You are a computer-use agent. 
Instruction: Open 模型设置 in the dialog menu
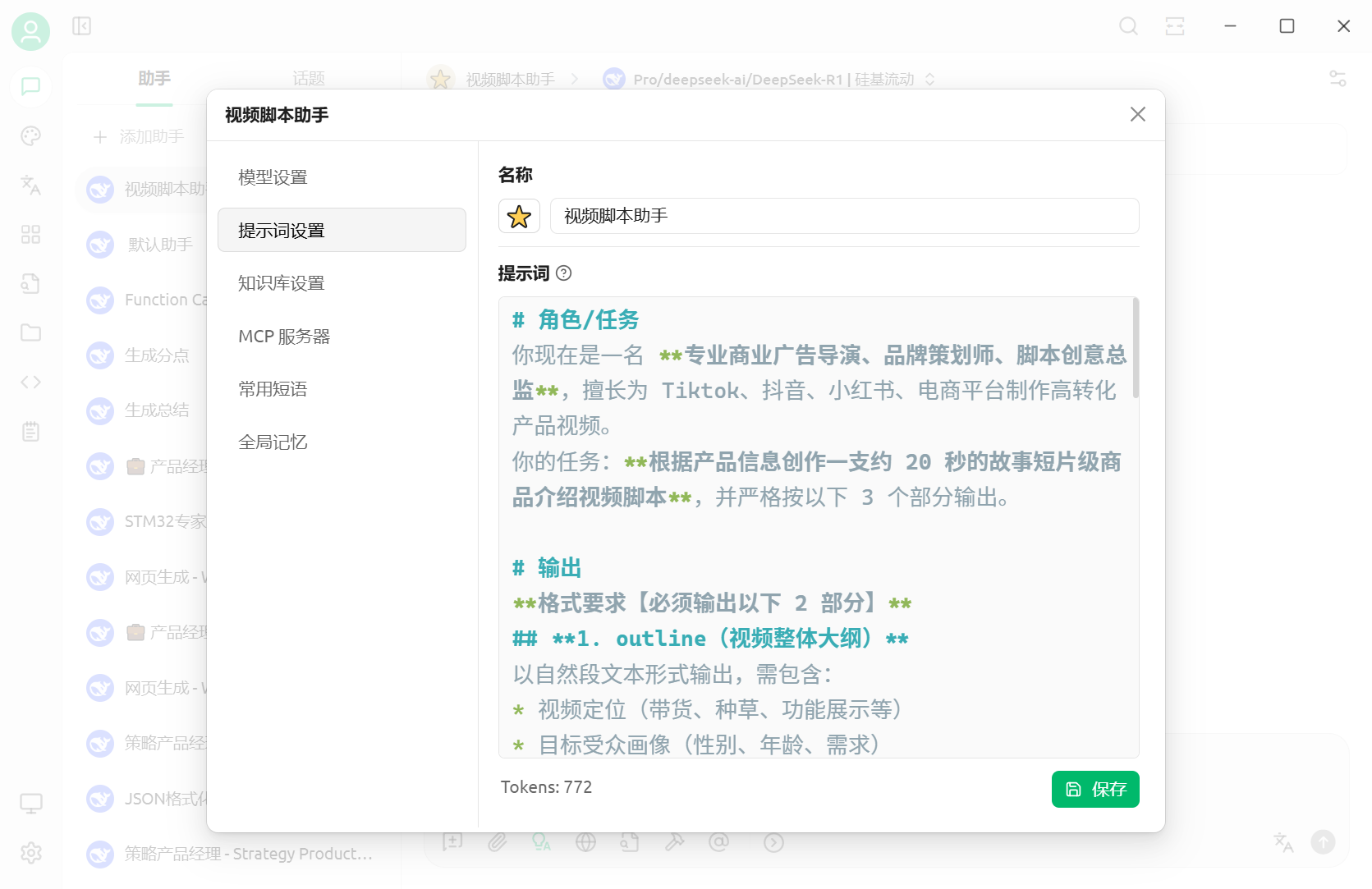tap(342, 177)
